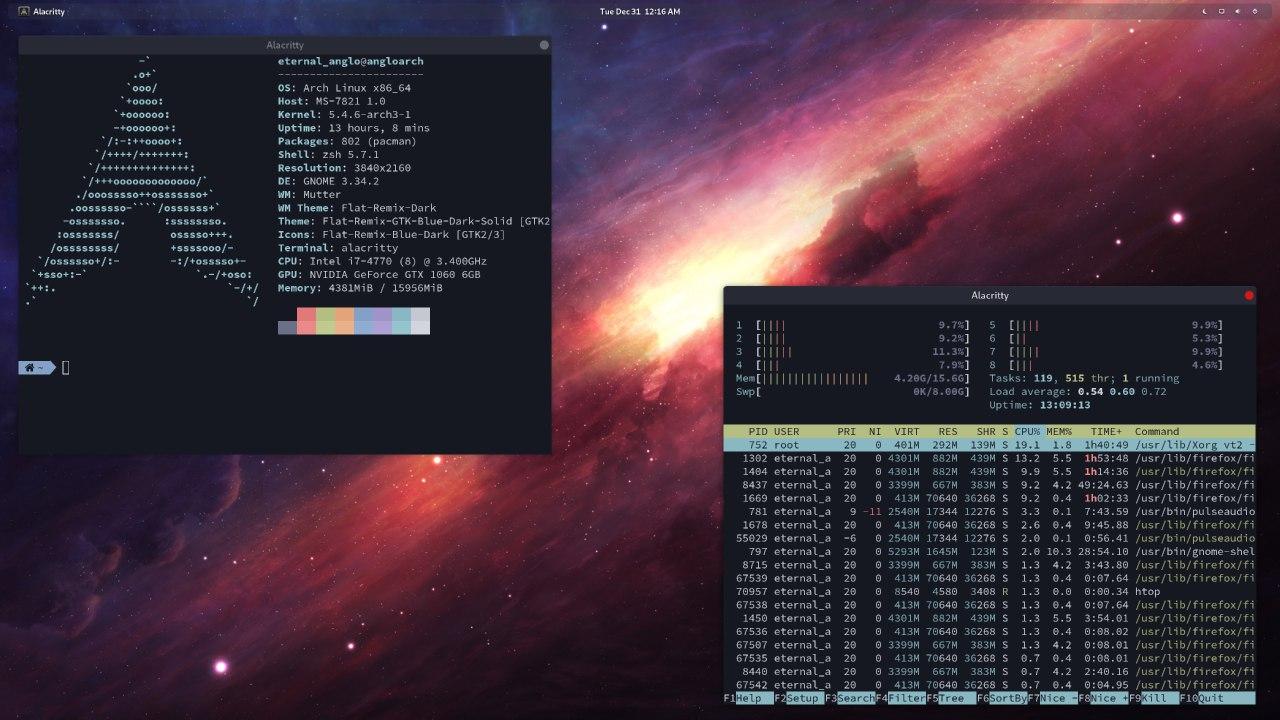
Task: Click the volume speaker tray icon
Action: click(1237, 11)
